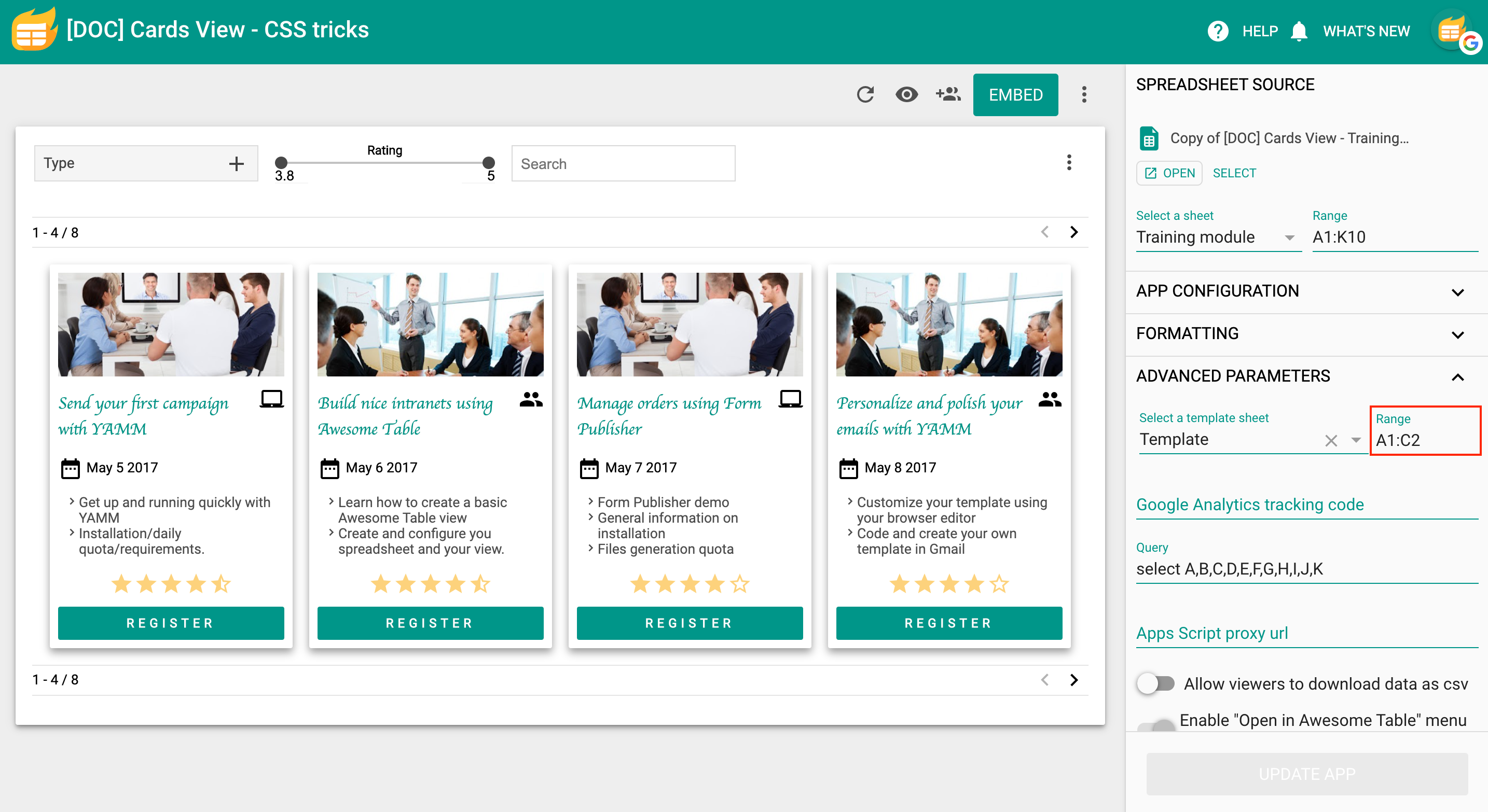Click star rating on Manage orders card
The height and width of the screenshot is (812, 1488).
pos(690,584)
